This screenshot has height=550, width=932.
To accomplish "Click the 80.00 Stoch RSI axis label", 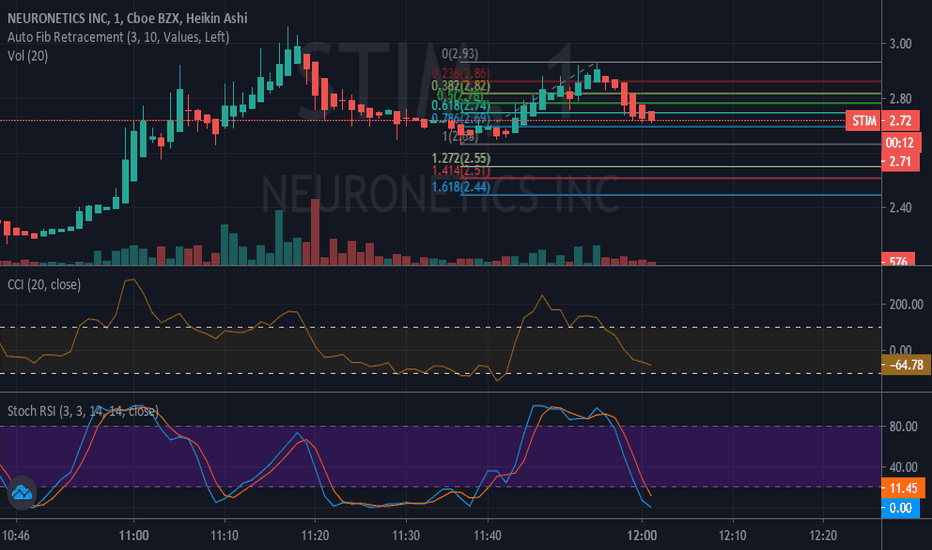I will click(903, 426).
